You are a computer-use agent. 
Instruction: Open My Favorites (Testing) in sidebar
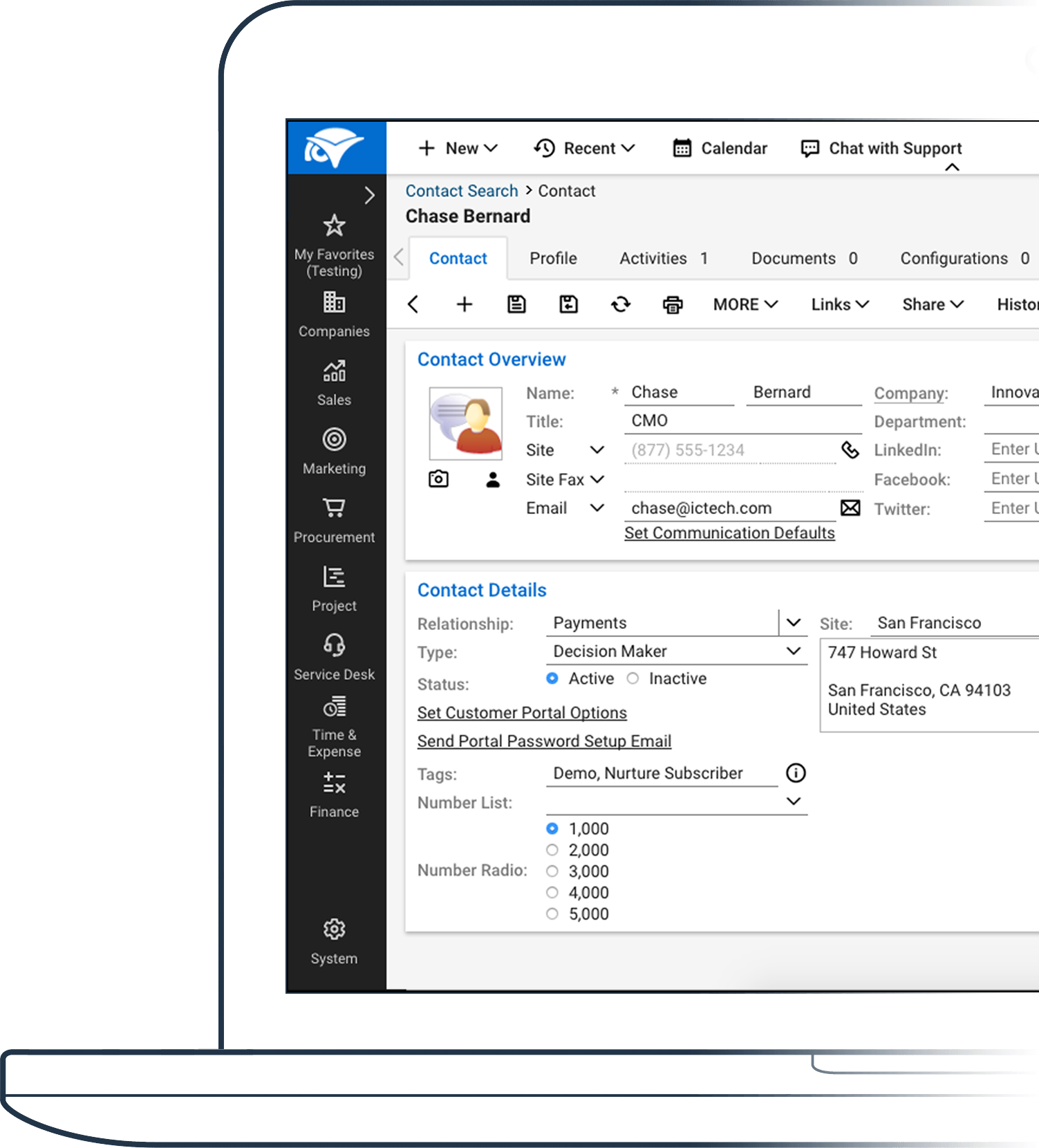coord(334,246)
